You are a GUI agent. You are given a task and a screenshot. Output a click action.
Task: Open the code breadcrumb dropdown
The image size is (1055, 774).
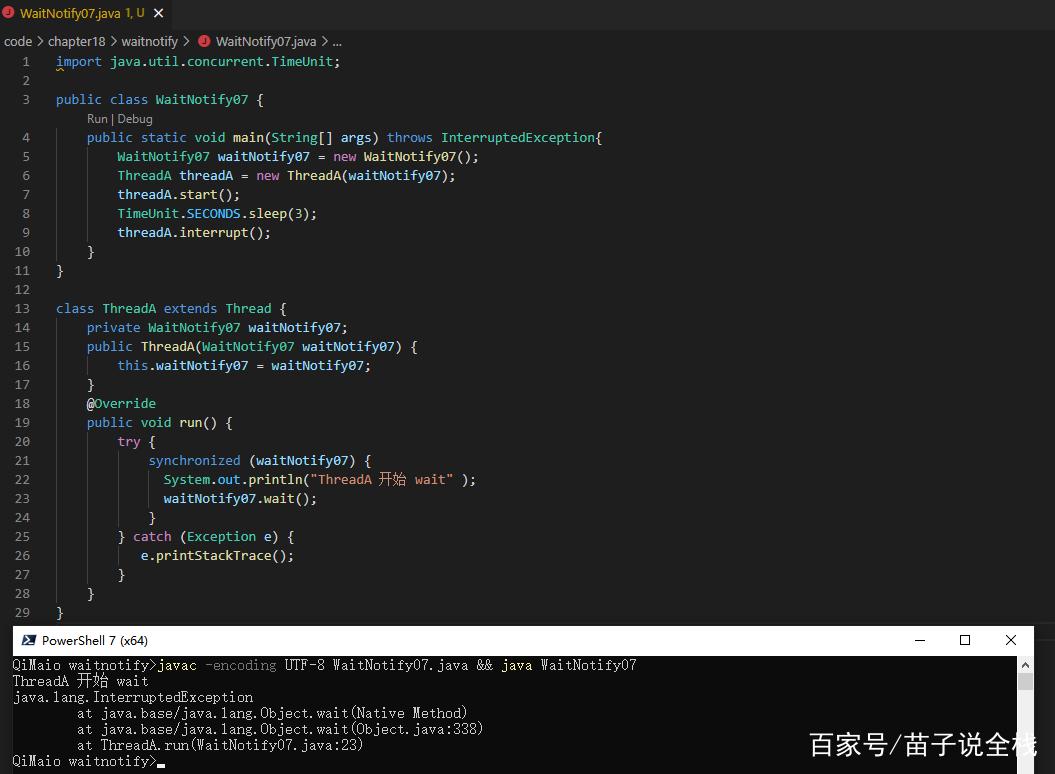tap(18, 41)
